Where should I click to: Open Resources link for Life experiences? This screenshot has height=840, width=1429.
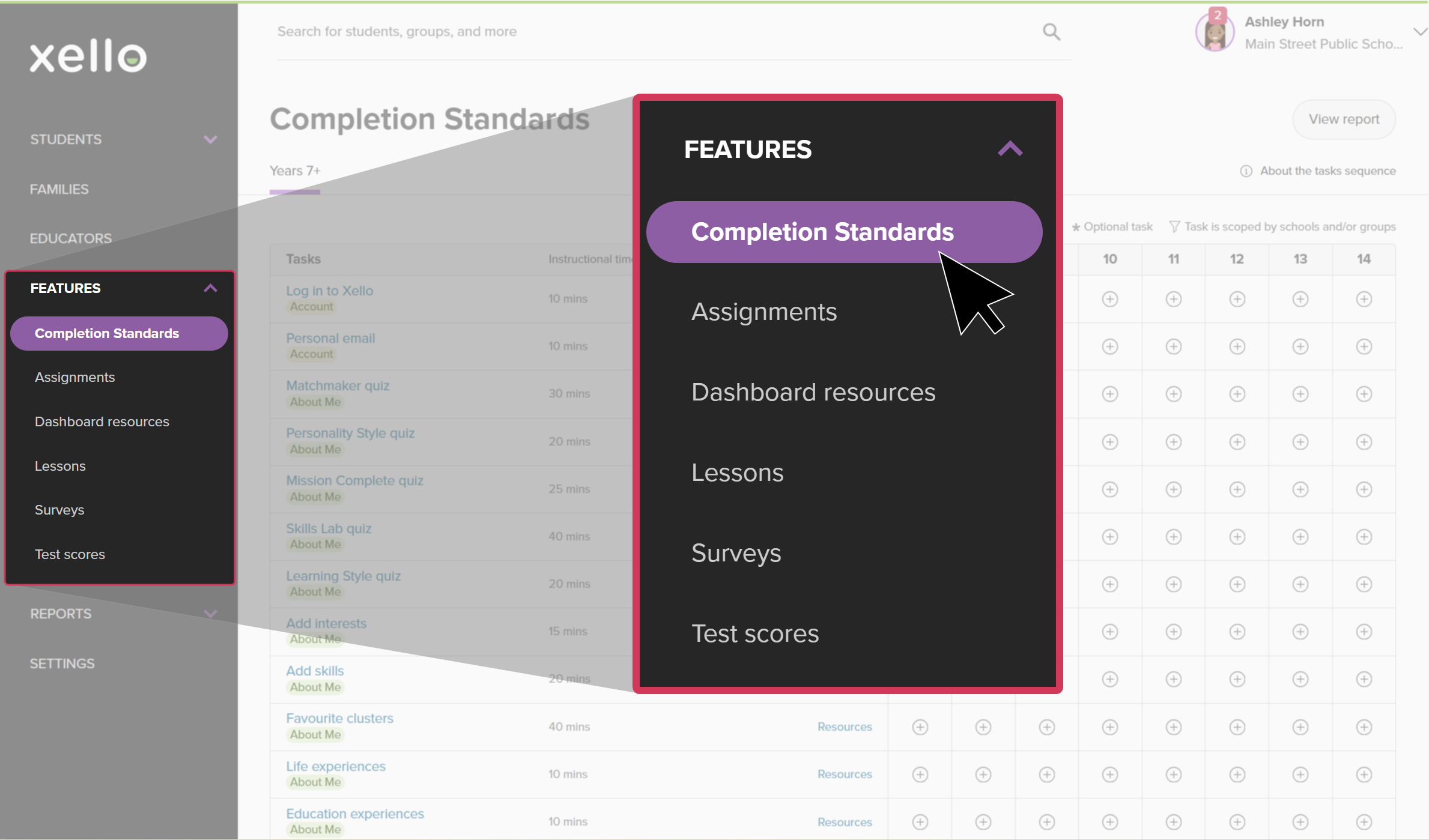pyautogui.click(x=845, y=774)
